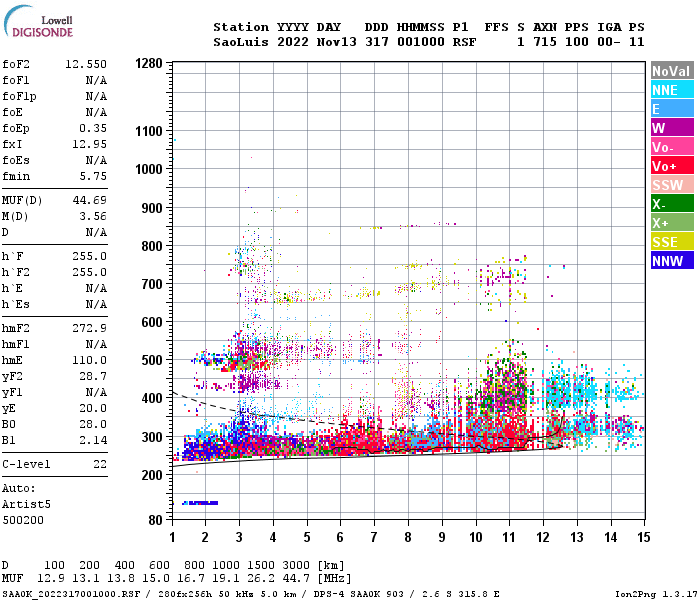
Task: Click the SaoLuis station name
Action: [x=241, y=42]
